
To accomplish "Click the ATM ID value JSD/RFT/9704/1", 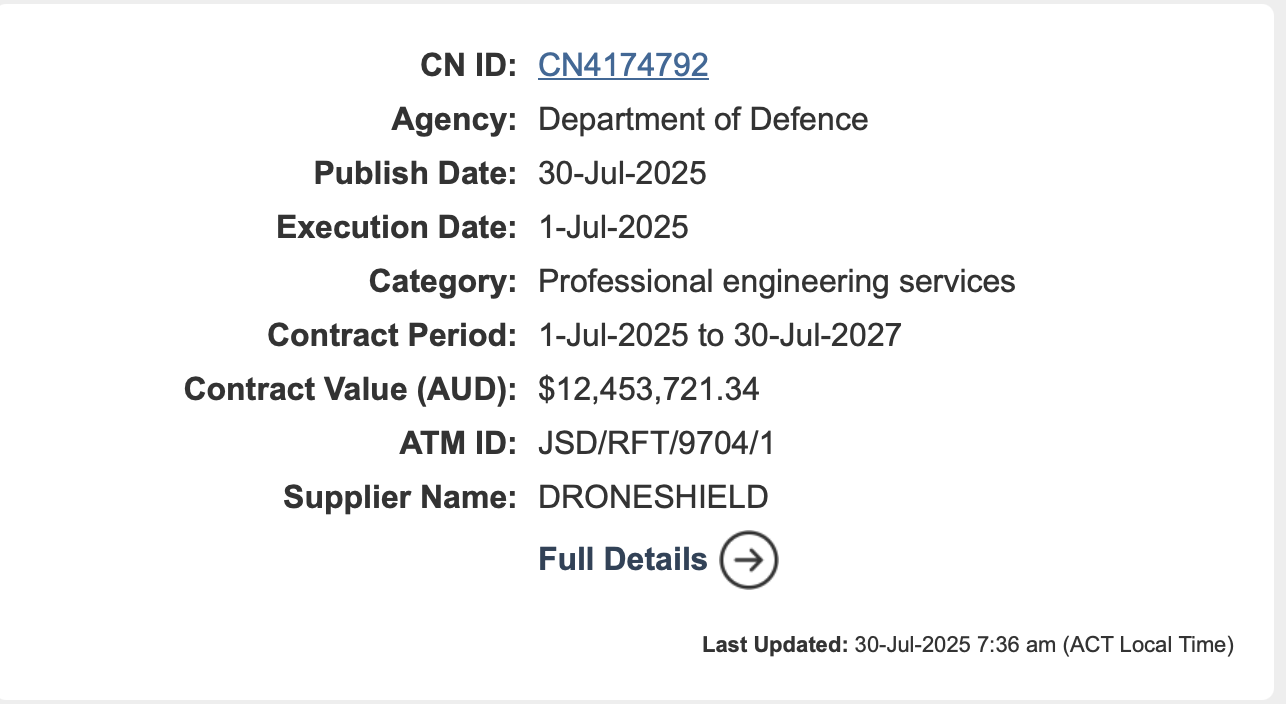I will (656, 443).
